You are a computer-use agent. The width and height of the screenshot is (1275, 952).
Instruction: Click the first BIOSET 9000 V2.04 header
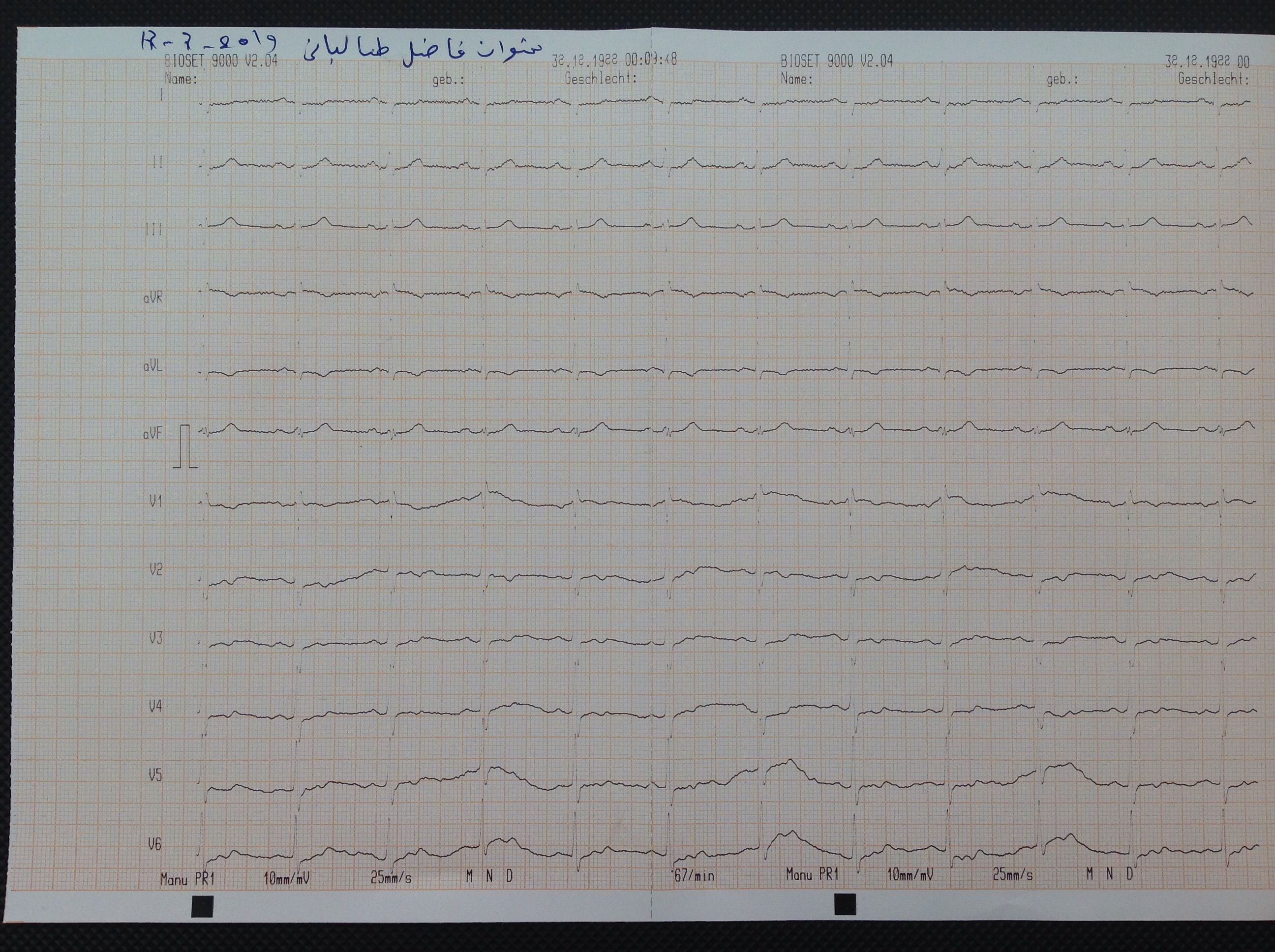click(221, 61)
